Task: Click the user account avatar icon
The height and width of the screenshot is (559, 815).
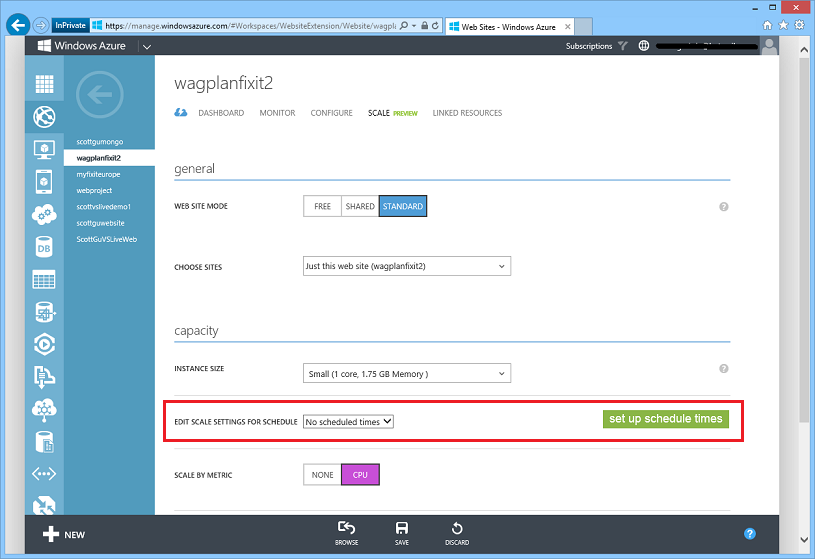Action: (769, 46)
